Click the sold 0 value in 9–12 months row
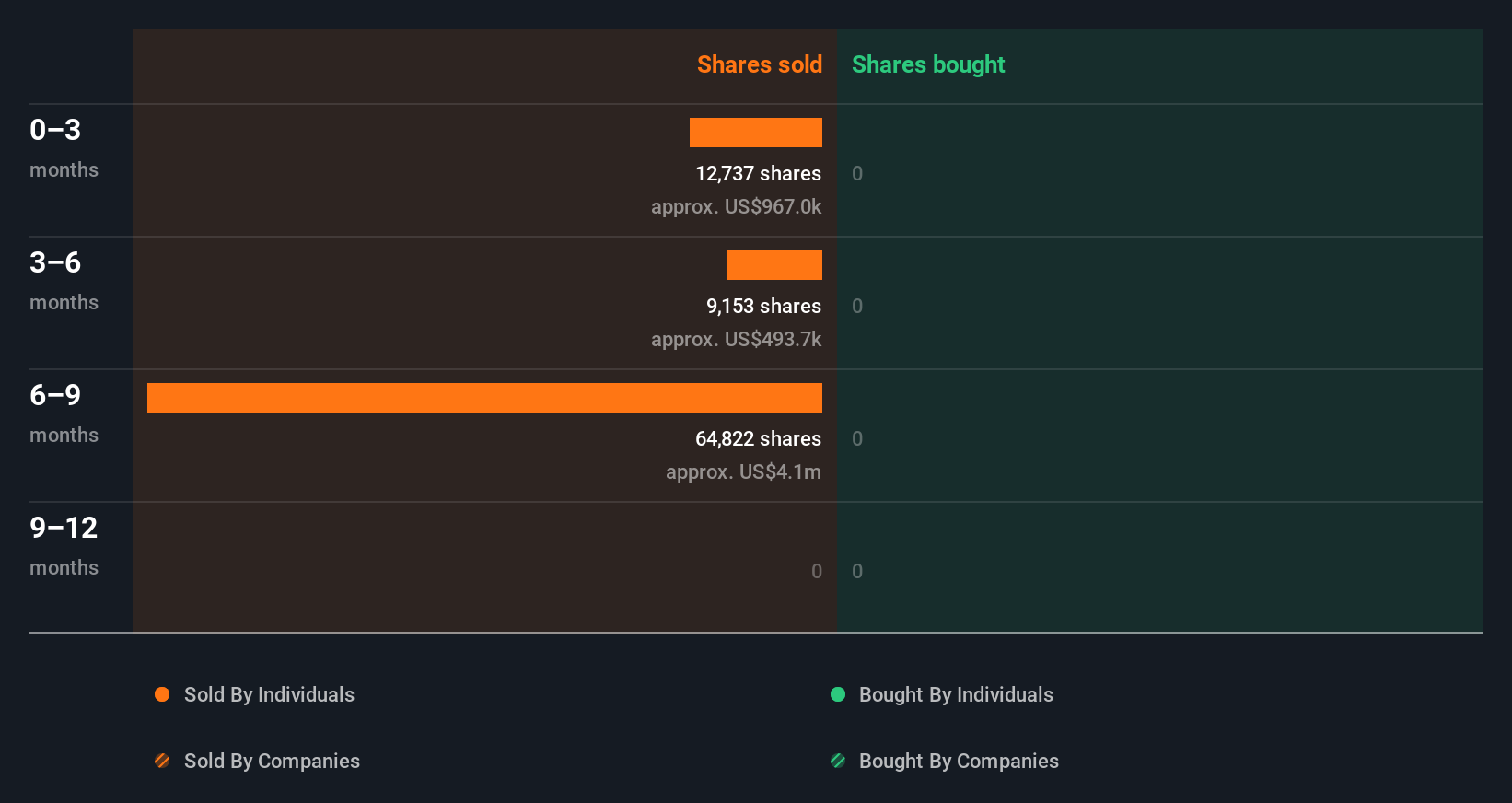Viewport: 1512px width, 803px height. [x=817, y=571]
